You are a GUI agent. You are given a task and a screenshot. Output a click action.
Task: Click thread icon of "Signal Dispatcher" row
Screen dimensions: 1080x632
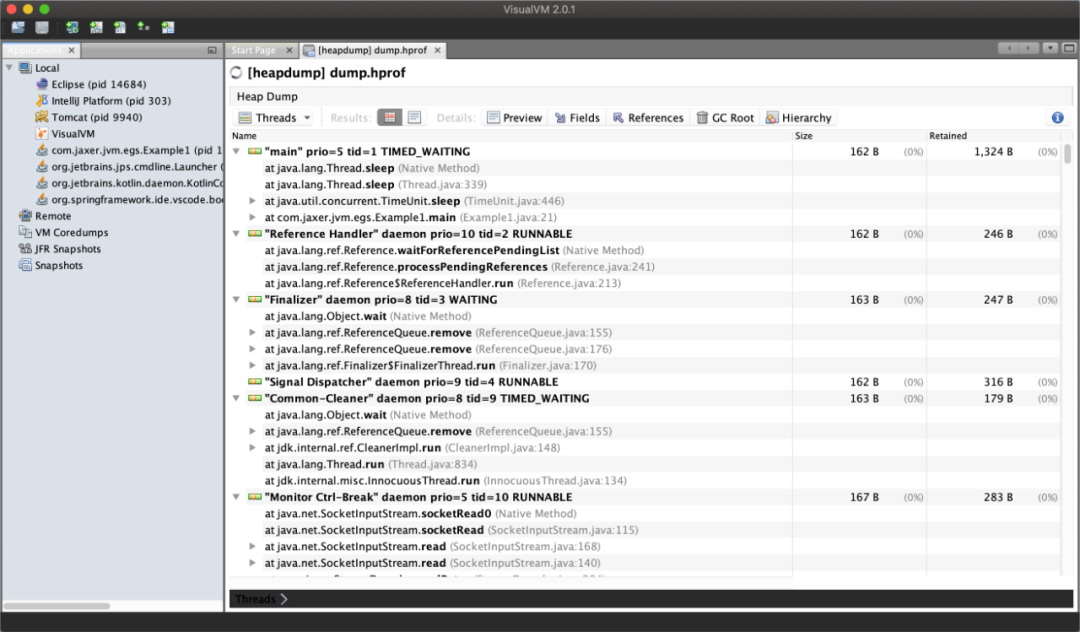[x=255, y=381]
